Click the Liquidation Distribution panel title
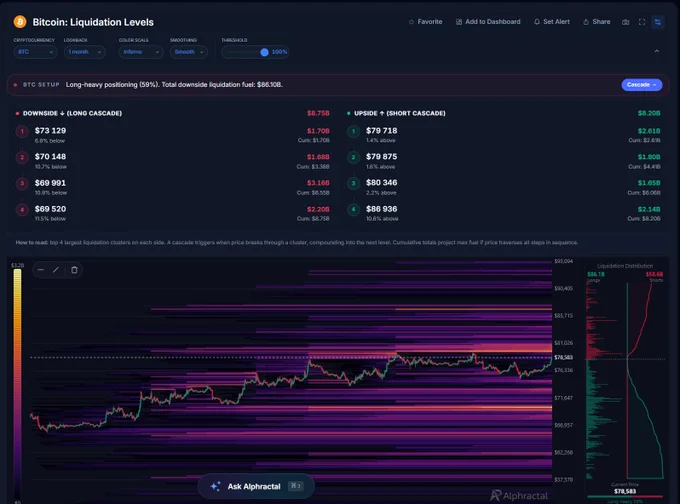 click(x=625, y=266)
